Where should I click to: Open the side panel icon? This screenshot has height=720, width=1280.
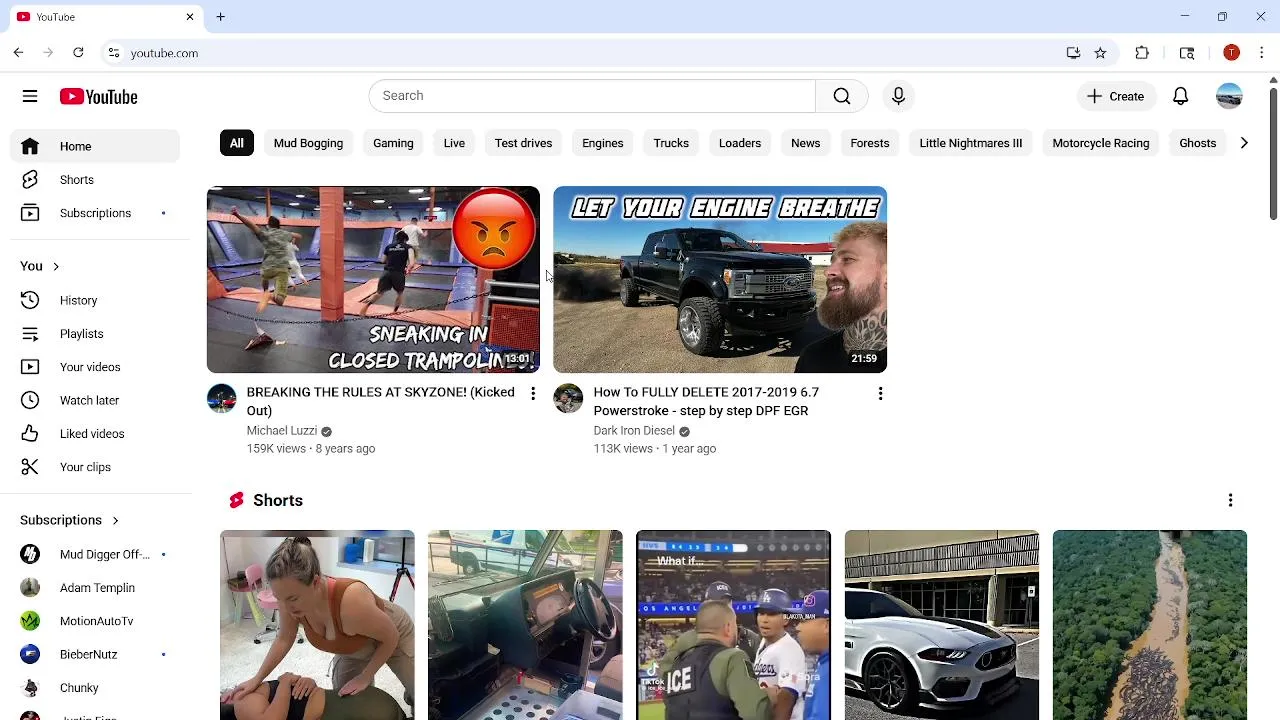(1187, 53)
